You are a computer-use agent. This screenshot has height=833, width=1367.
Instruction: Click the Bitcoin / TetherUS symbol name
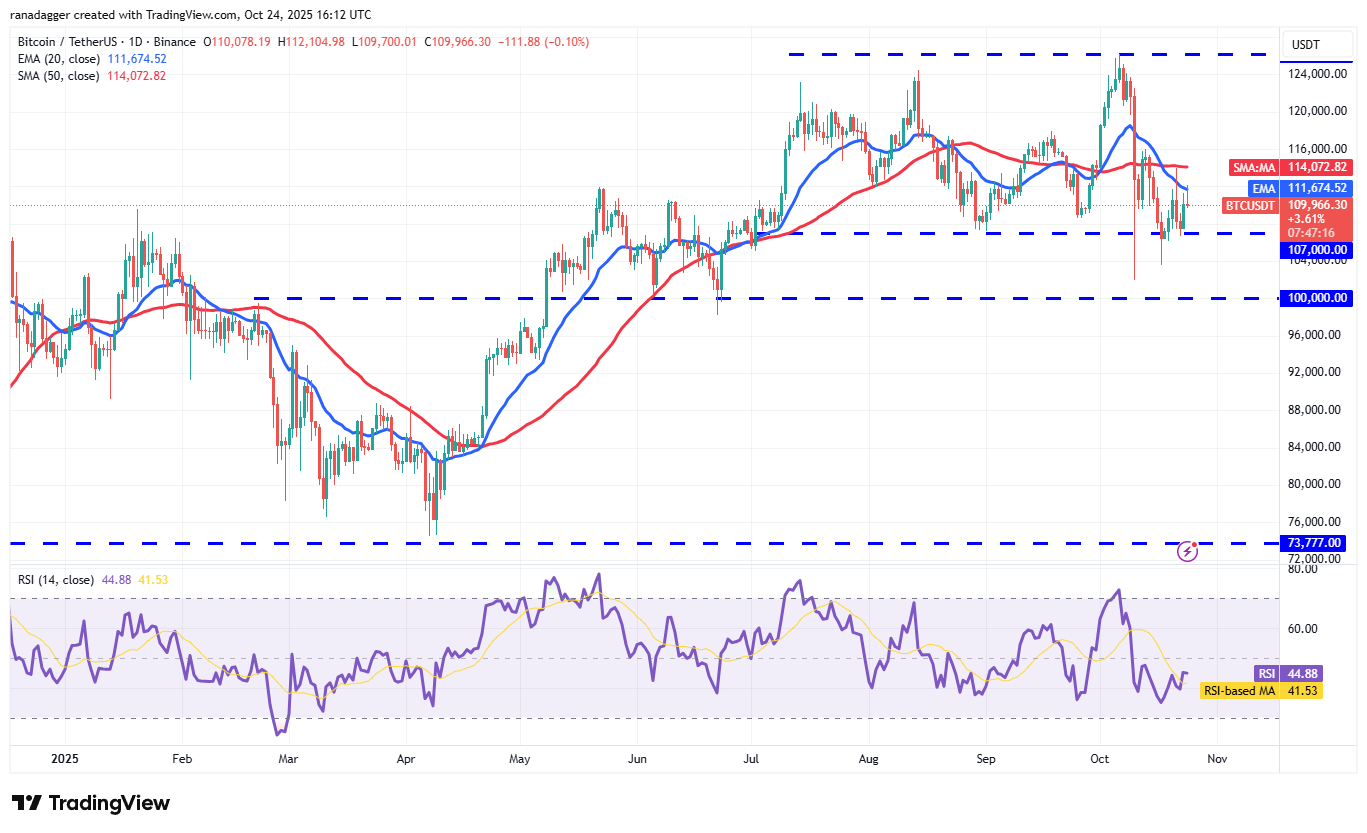pos(70,42)
